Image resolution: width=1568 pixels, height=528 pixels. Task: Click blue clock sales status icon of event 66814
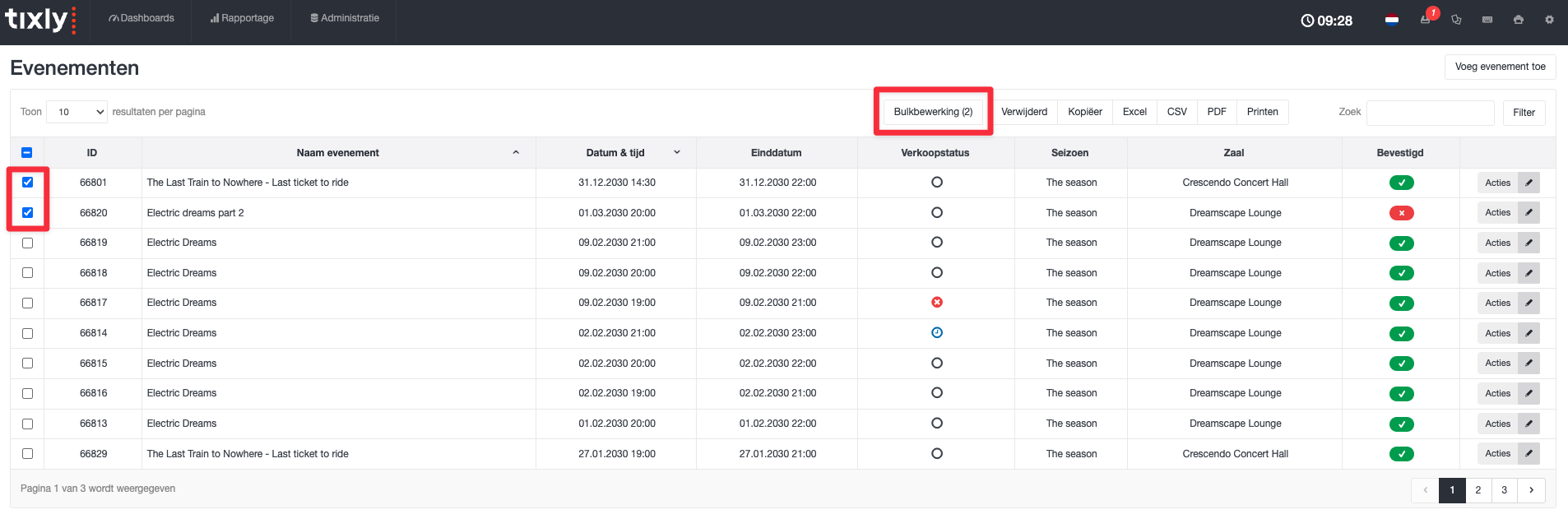click(936, 333)
